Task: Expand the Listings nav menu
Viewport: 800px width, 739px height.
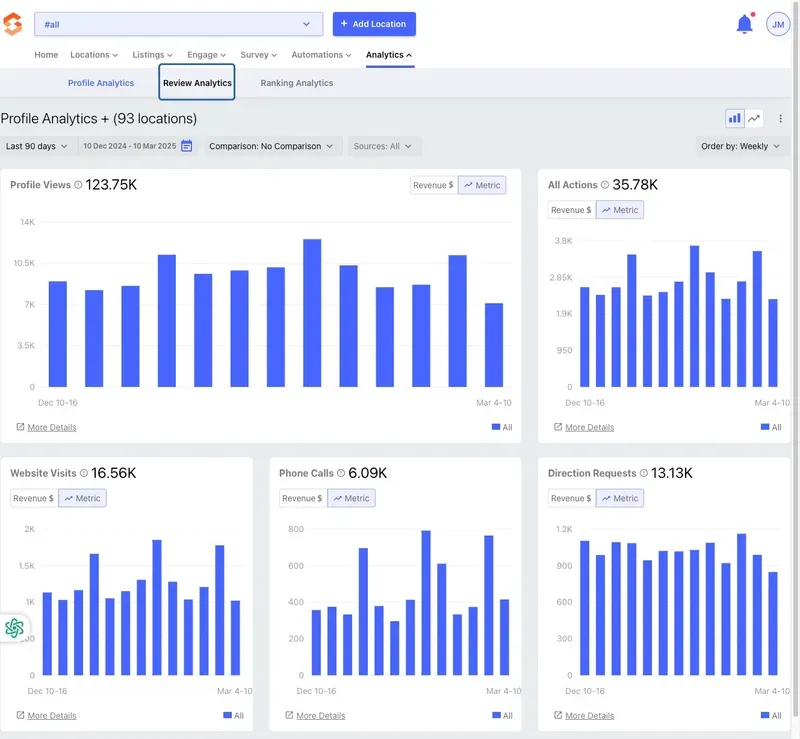Action: coord(153,55)
